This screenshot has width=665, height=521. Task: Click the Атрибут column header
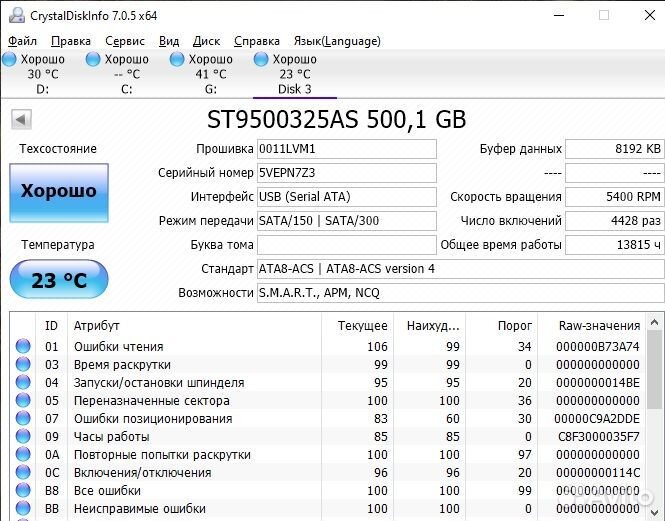coord(194,326)
